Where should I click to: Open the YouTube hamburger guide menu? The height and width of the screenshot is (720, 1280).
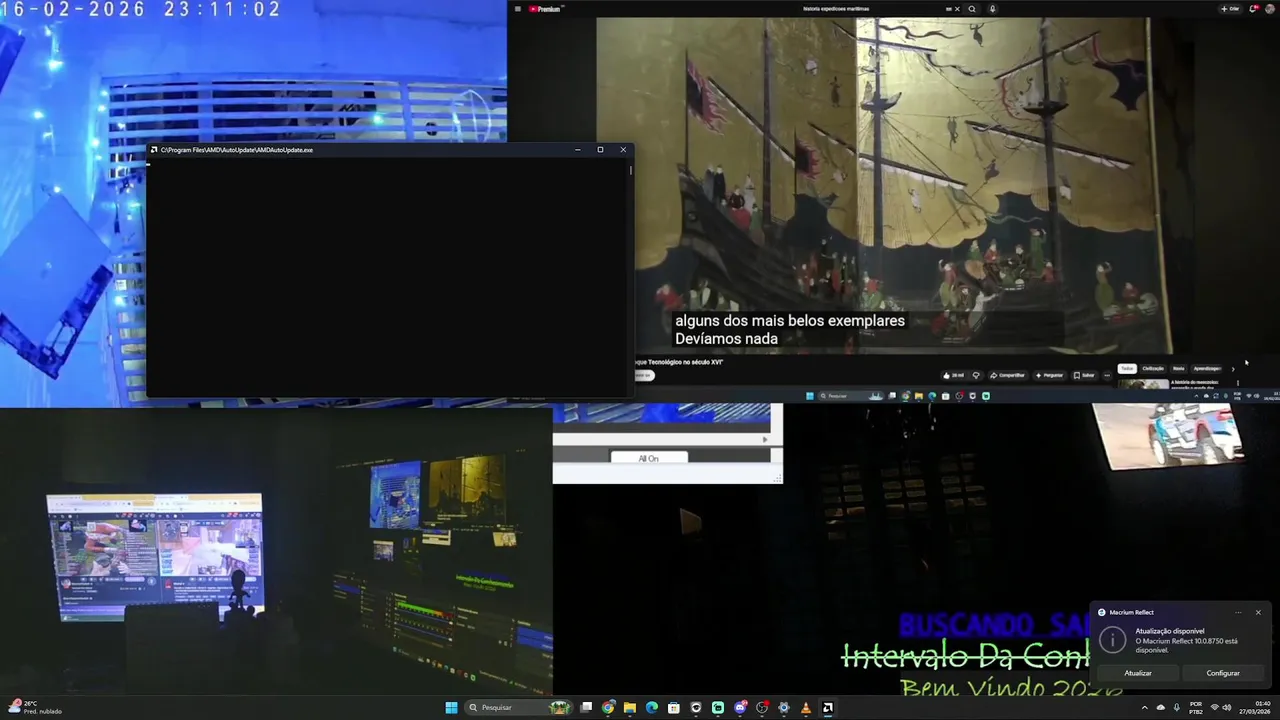click(x=518, y=9)
